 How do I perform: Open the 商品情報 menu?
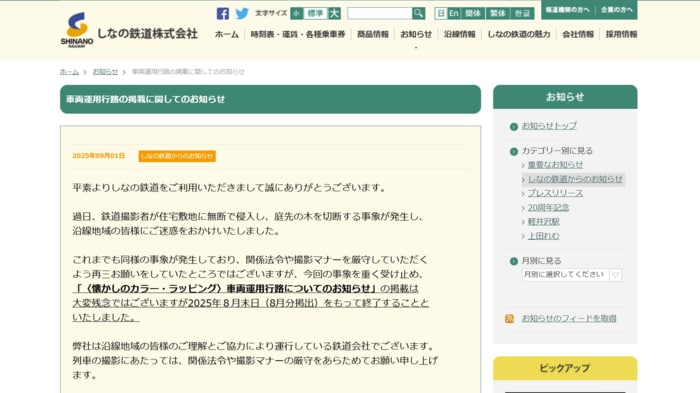pyautogui.click(x=373, y=34)
